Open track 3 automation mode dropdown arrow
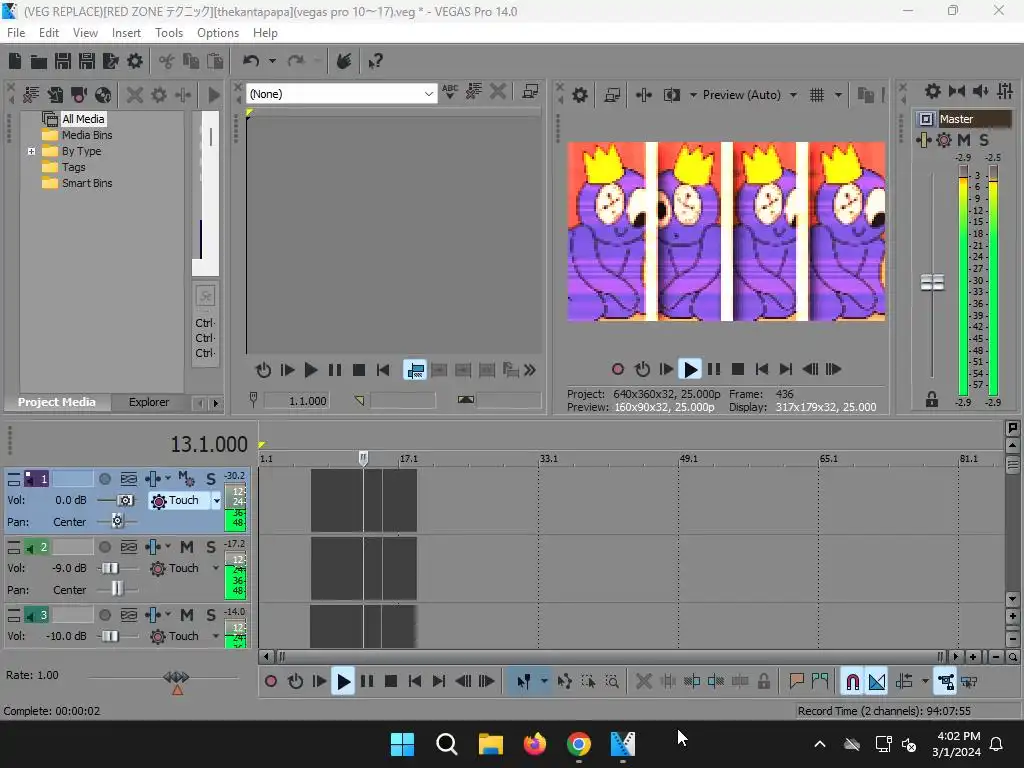The height and width of the screenshot is (768, 1024). tap(216, 636)
